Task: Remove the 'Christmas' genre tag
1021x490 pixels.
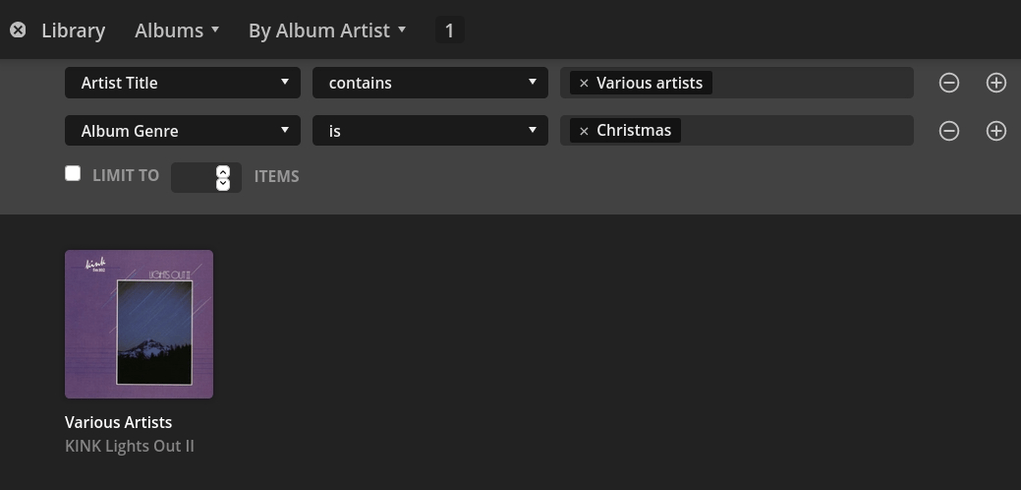Action: pyautogui.click(x=584, y=131)
